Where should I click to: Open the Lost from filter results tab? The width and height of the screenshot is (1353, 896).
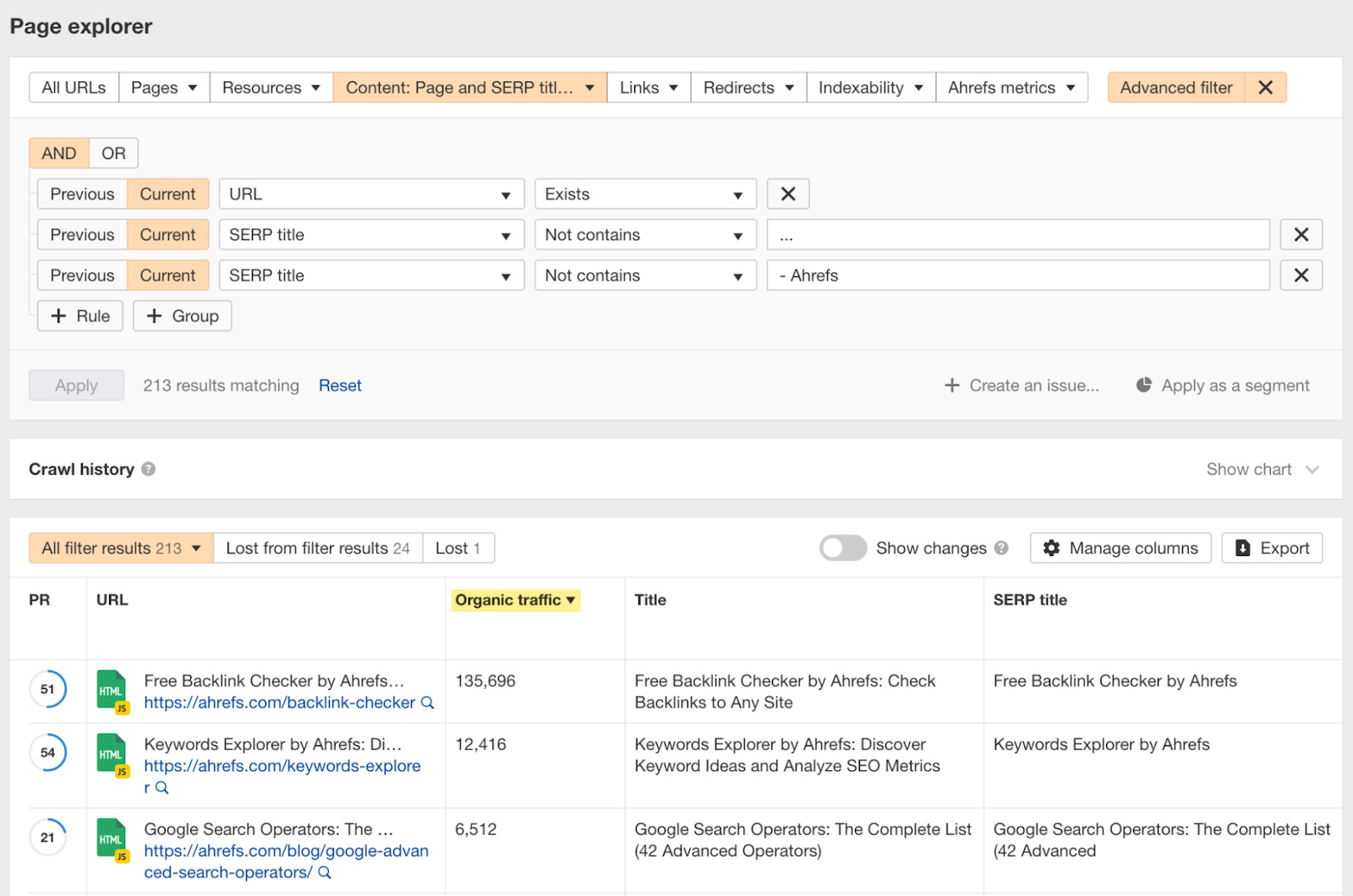[x=317, y=548]
